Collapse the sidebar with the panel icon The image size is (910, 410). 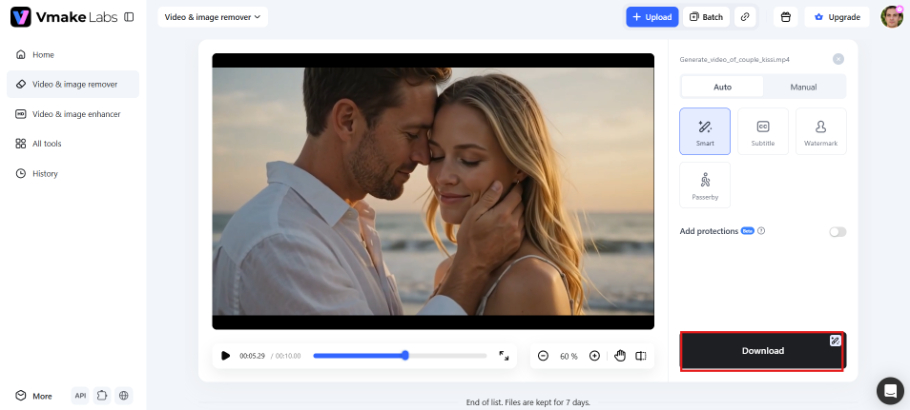129,17
